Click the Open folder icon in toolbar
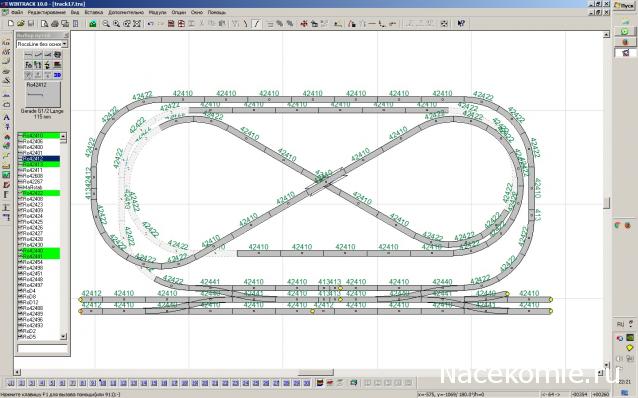The height and width of the screenshot is (398, 638). 21,24
